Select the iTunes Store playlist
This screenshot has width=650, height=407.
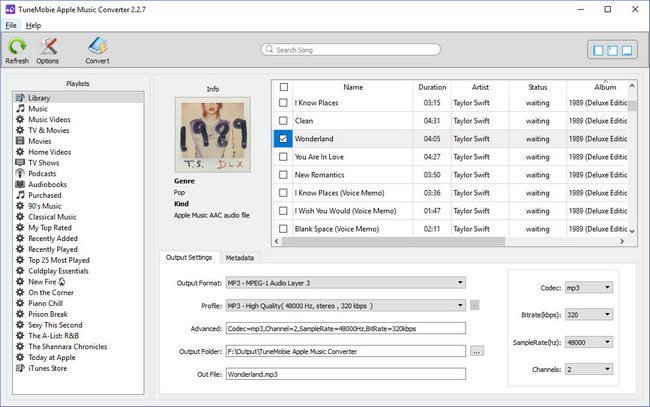(47, 368)
